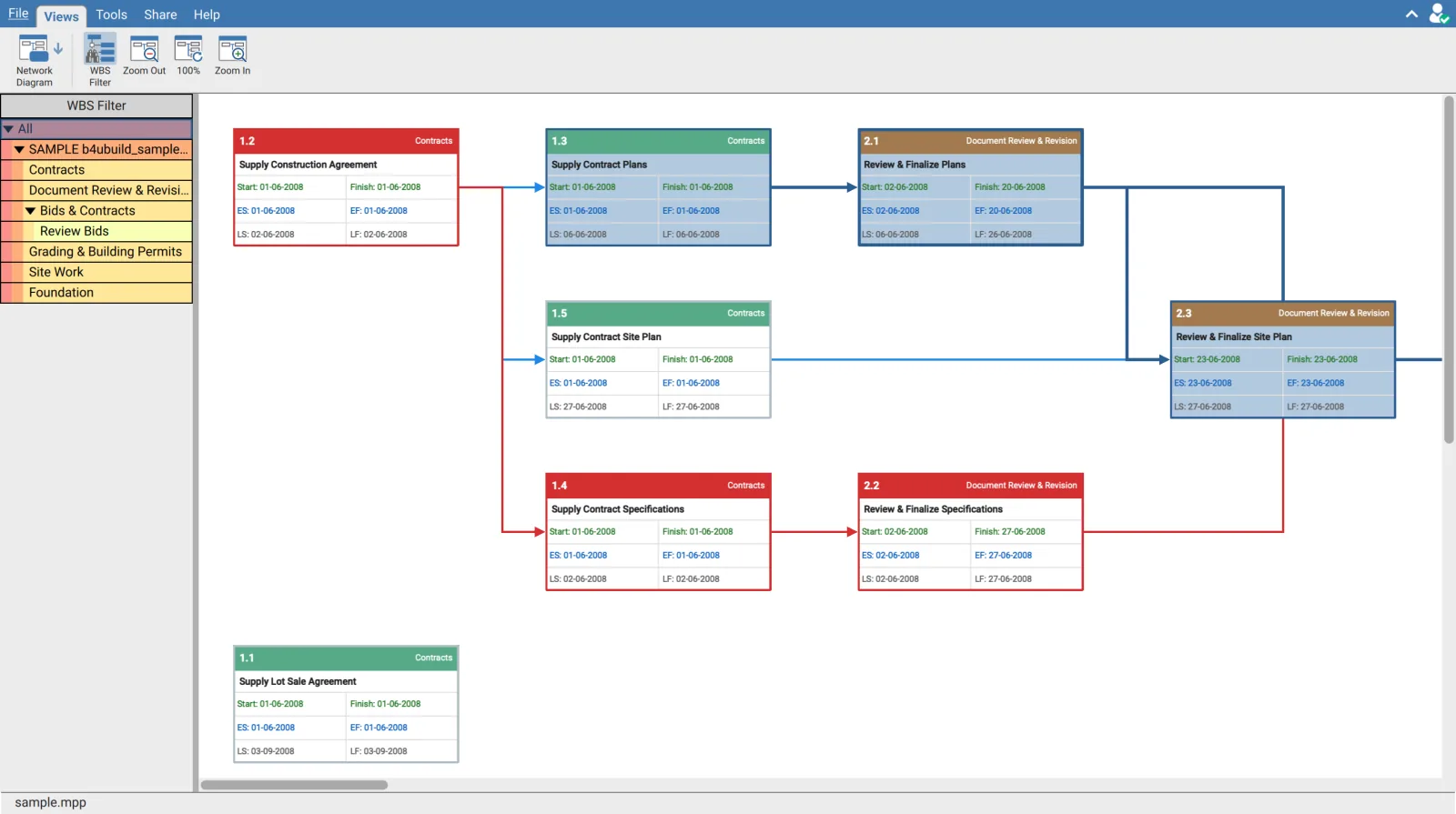Click the horizontal scrollbar thumb
1456x814 pixels.
pyautogui.click(x=294, y=785)
